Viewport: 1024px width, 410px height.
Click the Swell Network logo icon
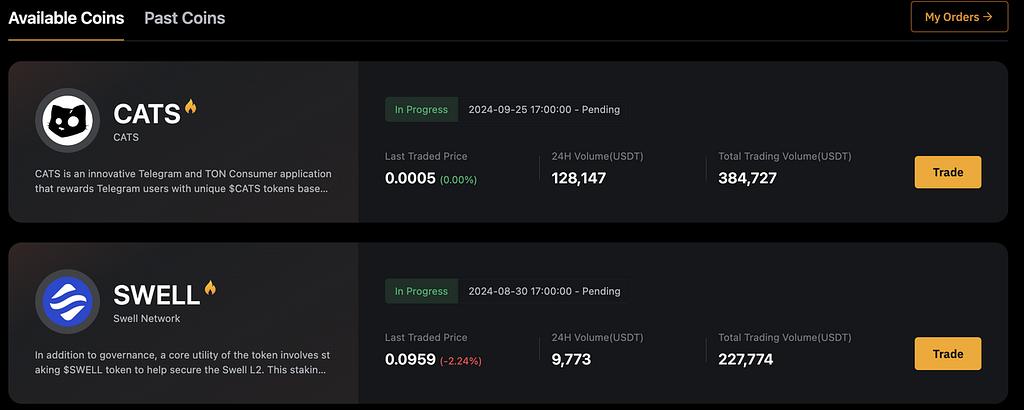(x=67, y=300)
